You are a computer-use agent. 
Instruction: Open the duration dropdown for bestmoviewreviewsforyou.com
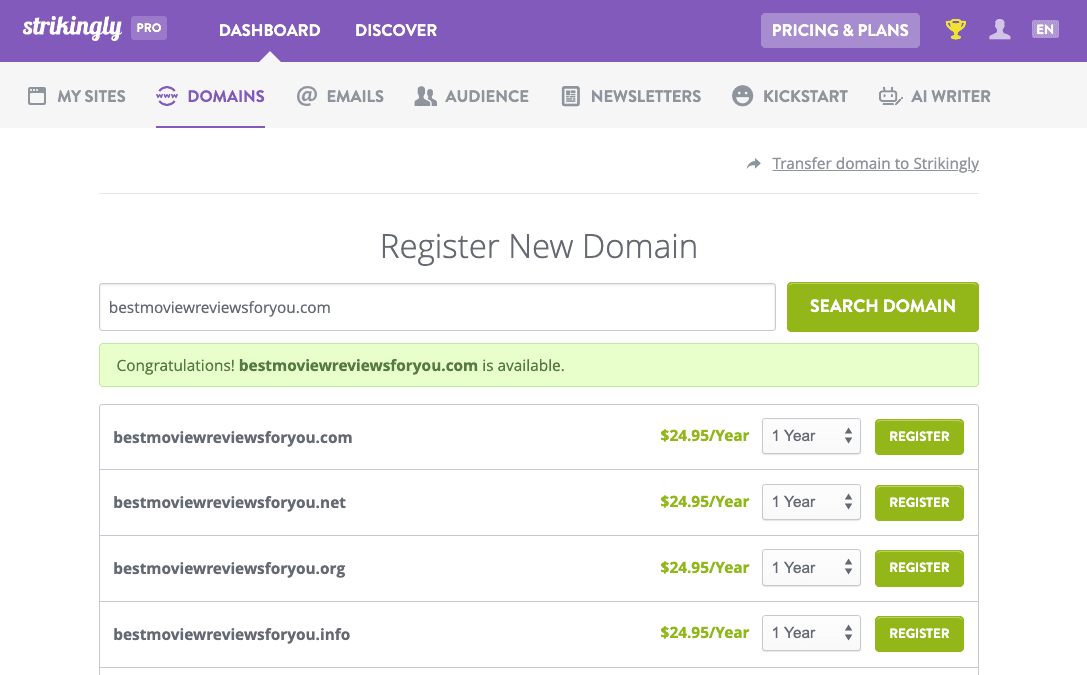pyautogui.click(x=811, y=436)
